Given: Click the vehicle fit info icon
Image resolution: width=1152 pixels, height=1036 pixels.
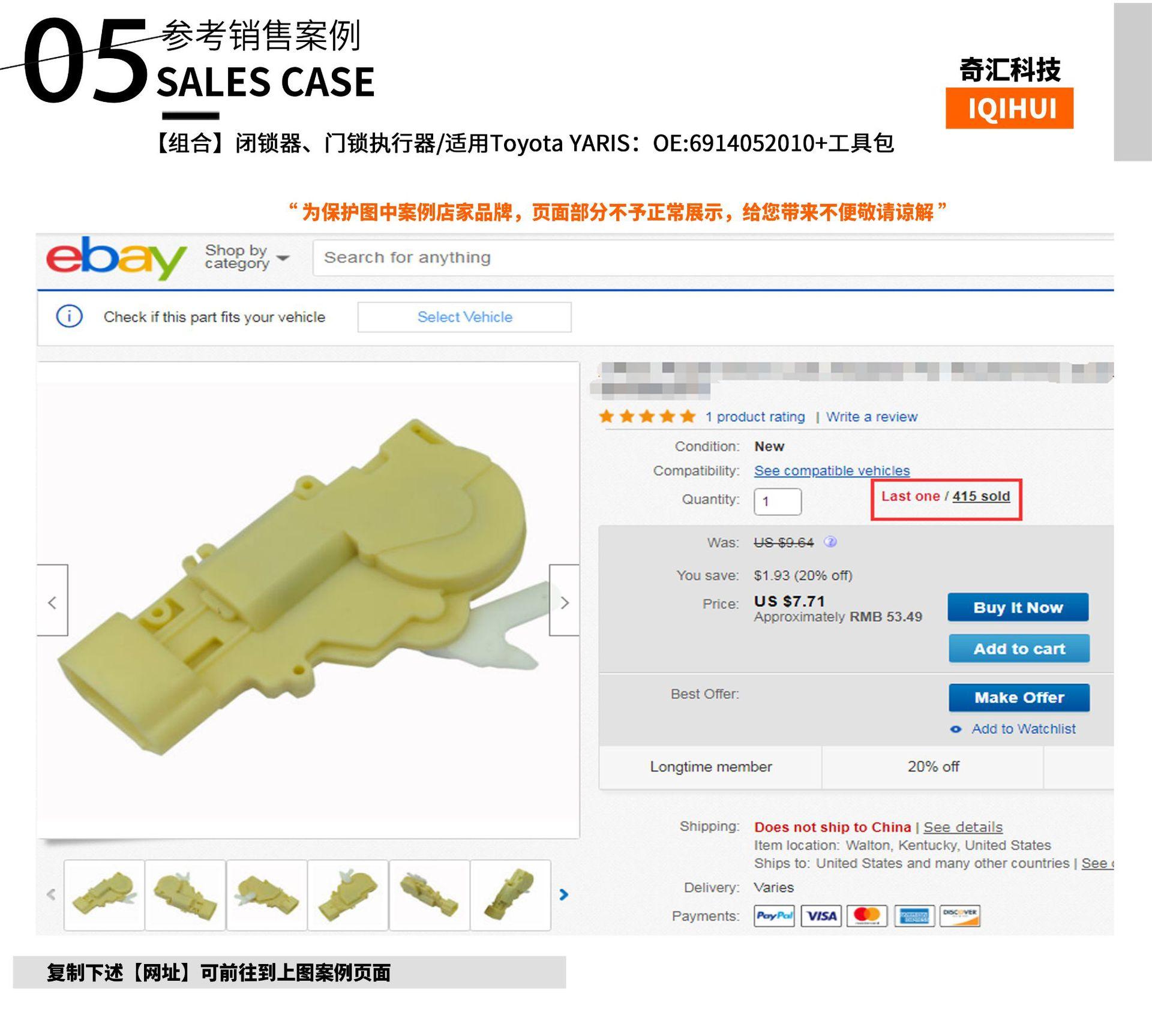Looking at the screenshot, I should pos(70,316).
